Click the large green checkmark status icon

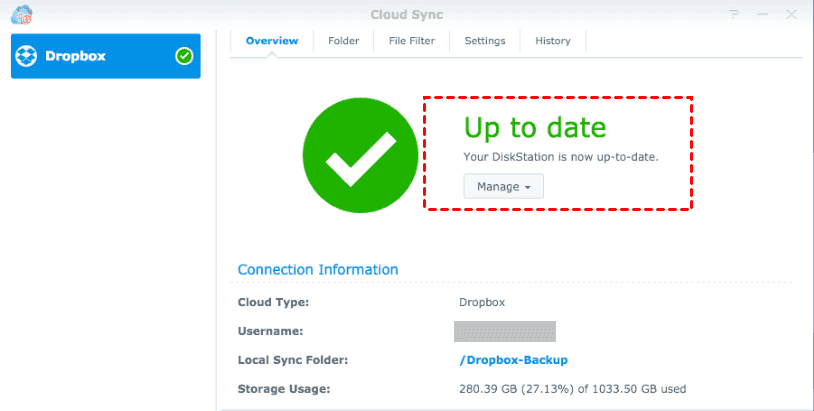pos(360,155)
